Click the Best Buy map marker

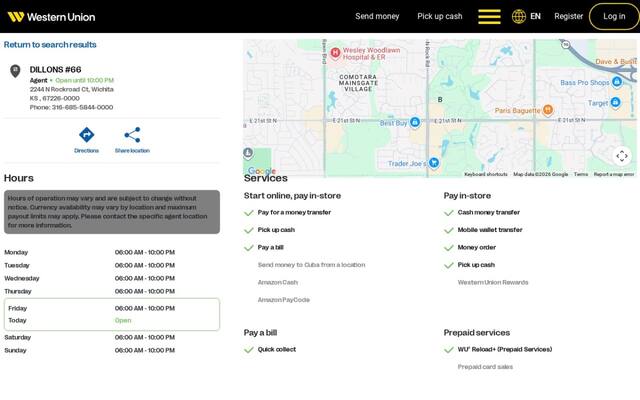415,122
